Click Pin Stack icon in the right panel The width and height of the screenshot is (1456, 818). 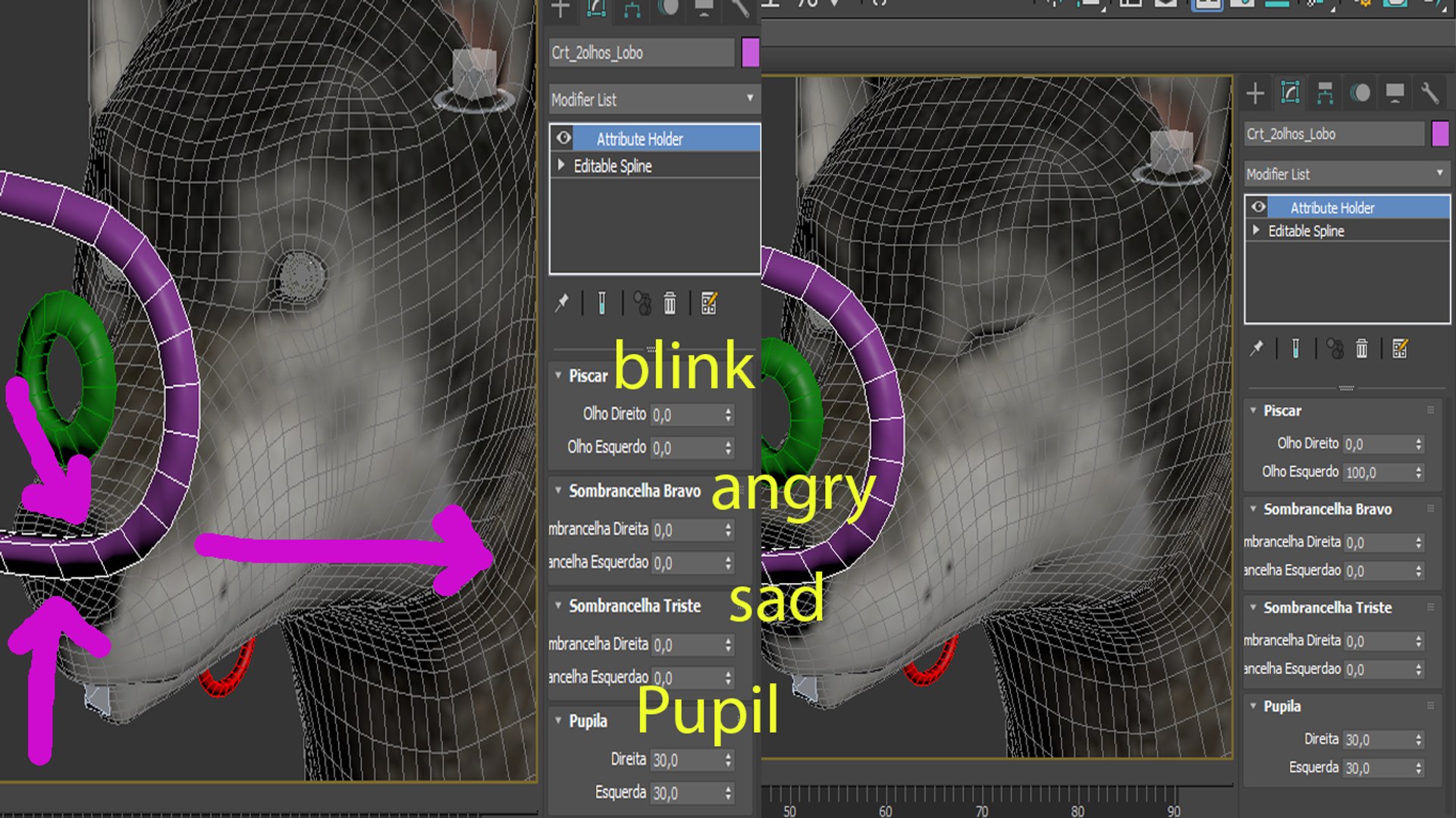click(x=1257, y=348)
